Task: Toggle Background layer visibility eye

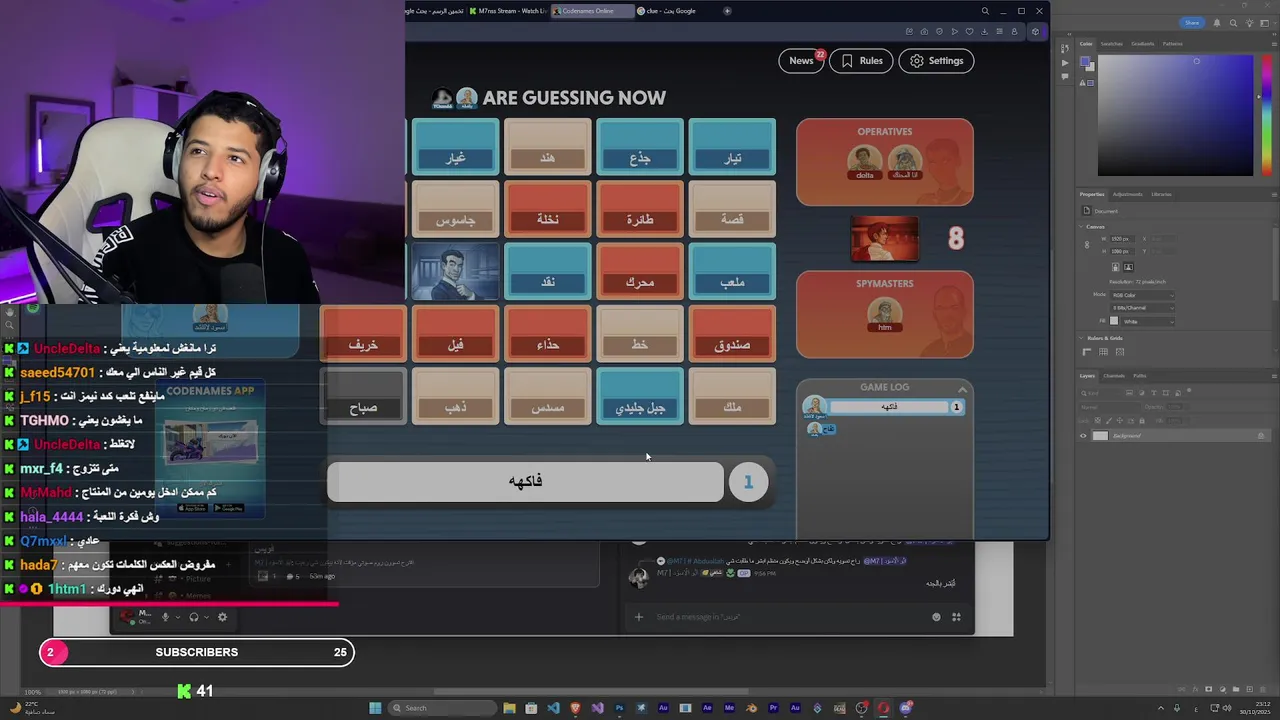Action: click(x=1083, y=436)
